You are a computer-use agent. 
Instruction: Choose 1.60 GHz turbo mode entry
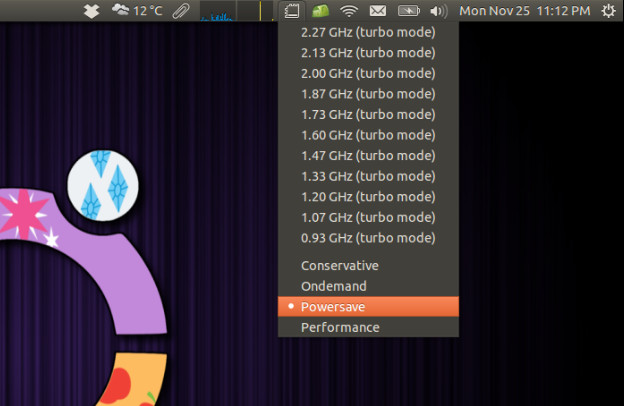point(367,135)
